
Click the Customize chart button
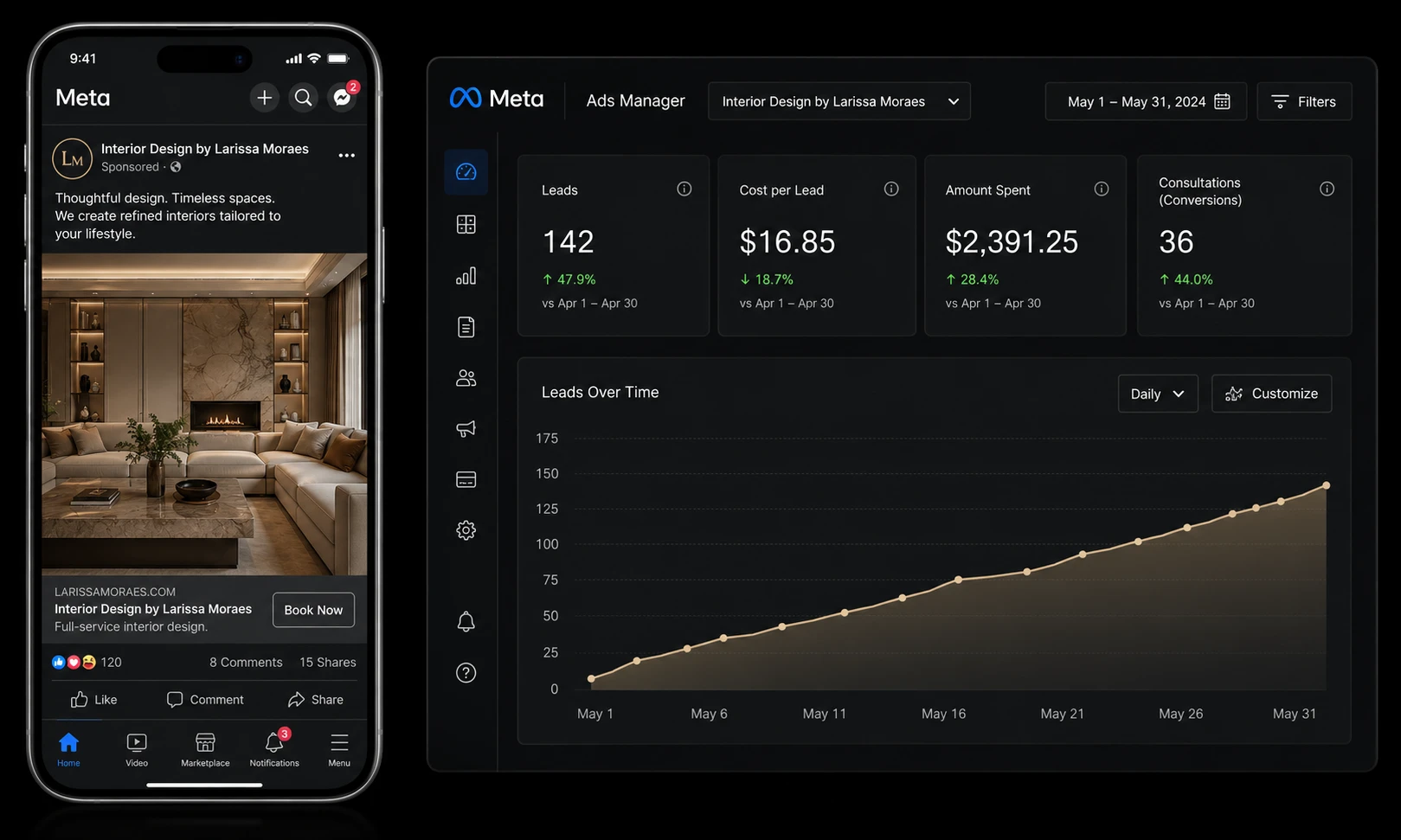tap(1271, 394)
